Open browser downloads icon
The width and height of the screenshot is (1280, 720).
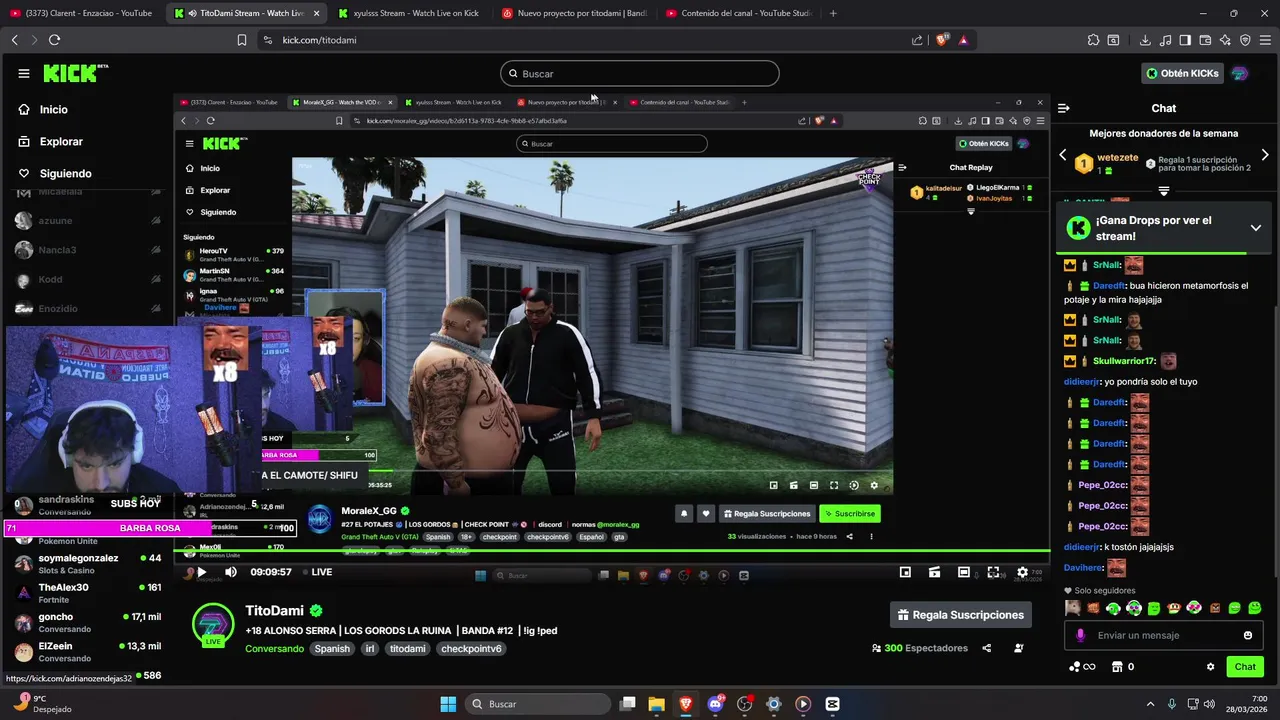(1145, 40)
